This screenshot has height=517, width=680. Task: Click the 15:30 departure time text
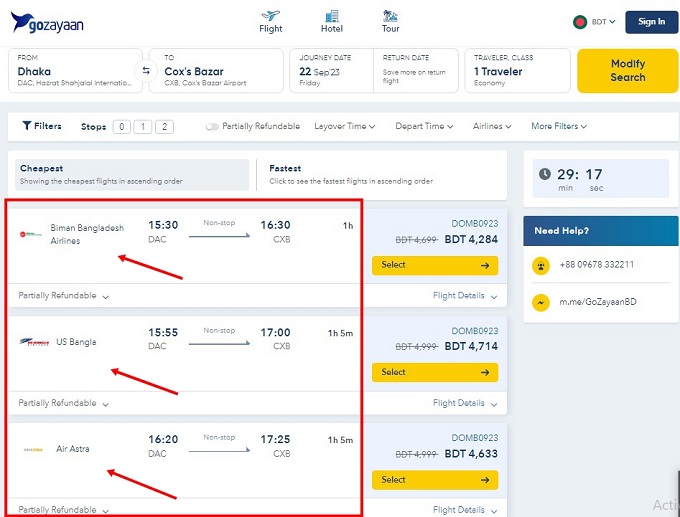pos(163,225)
